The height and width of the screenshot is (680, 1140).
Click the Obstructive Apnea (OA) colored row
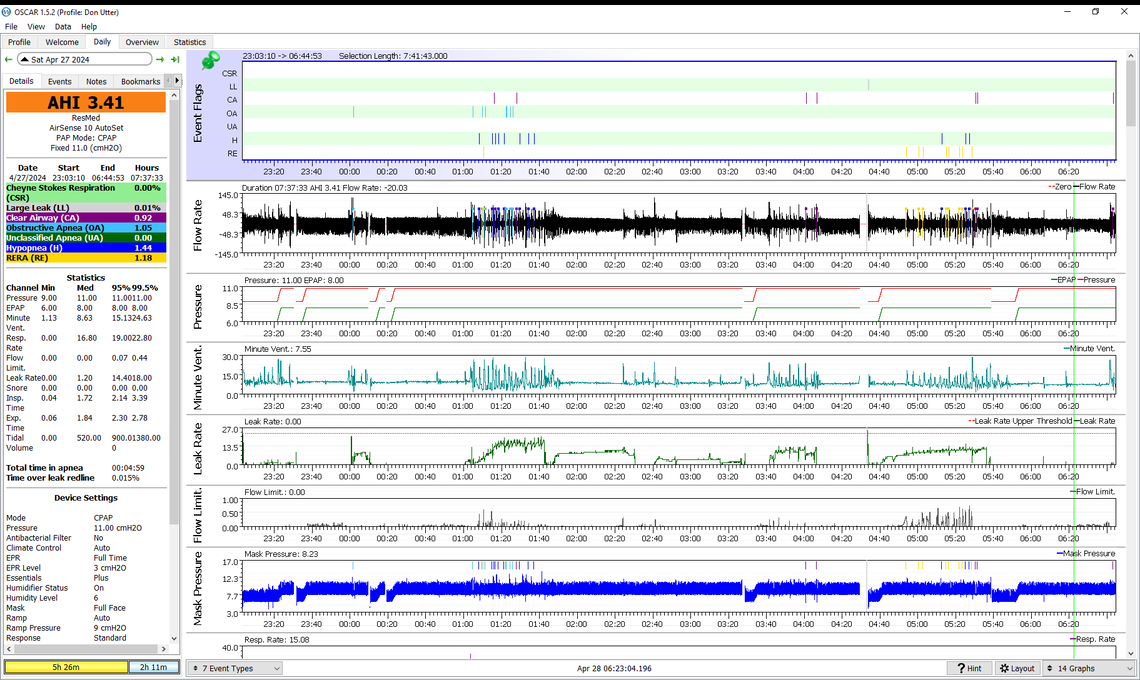point(85,227)
